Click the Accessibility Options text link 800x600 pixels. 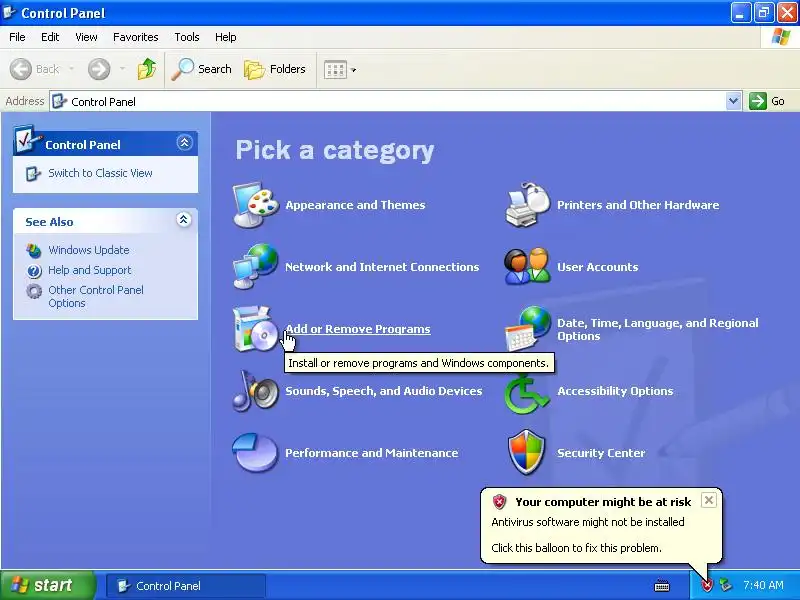[x=615, y=391]
